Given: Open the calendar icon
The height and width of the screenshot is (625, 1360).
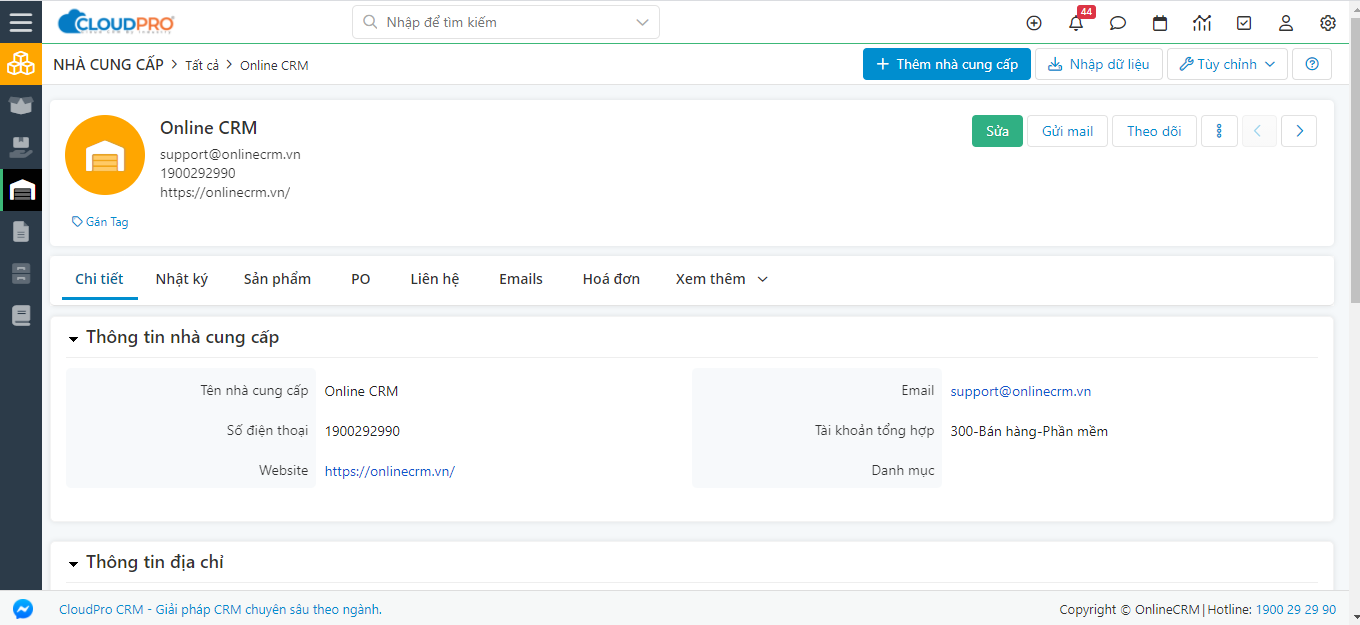Looking at the screenshot, I should click(x=1160, y=23).
